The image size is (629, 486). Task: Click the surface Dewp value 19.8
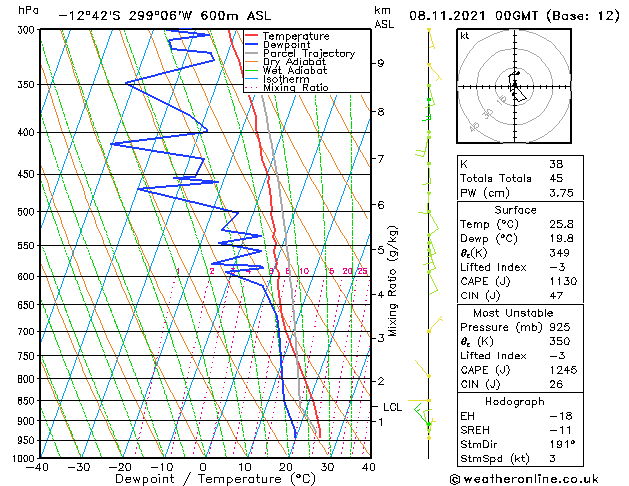click(x=561, y=239)
